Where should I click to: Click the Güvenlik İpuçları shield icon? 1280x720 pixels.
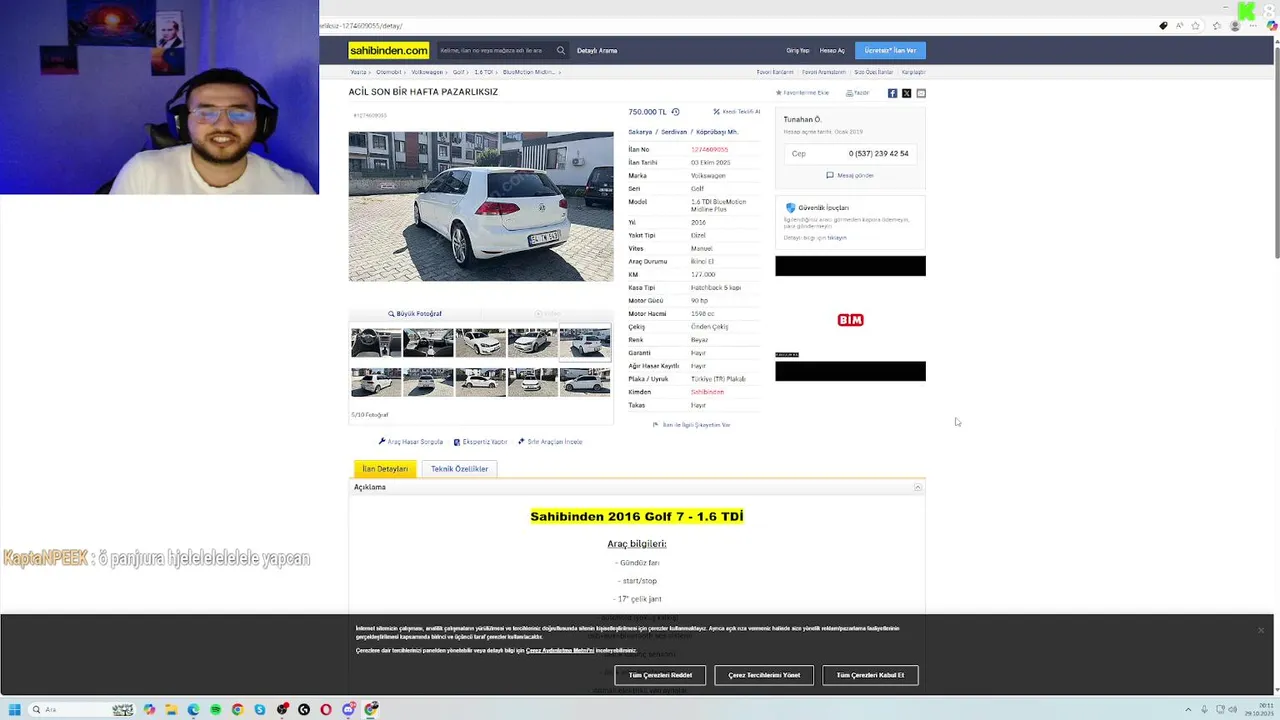point(790,208)
